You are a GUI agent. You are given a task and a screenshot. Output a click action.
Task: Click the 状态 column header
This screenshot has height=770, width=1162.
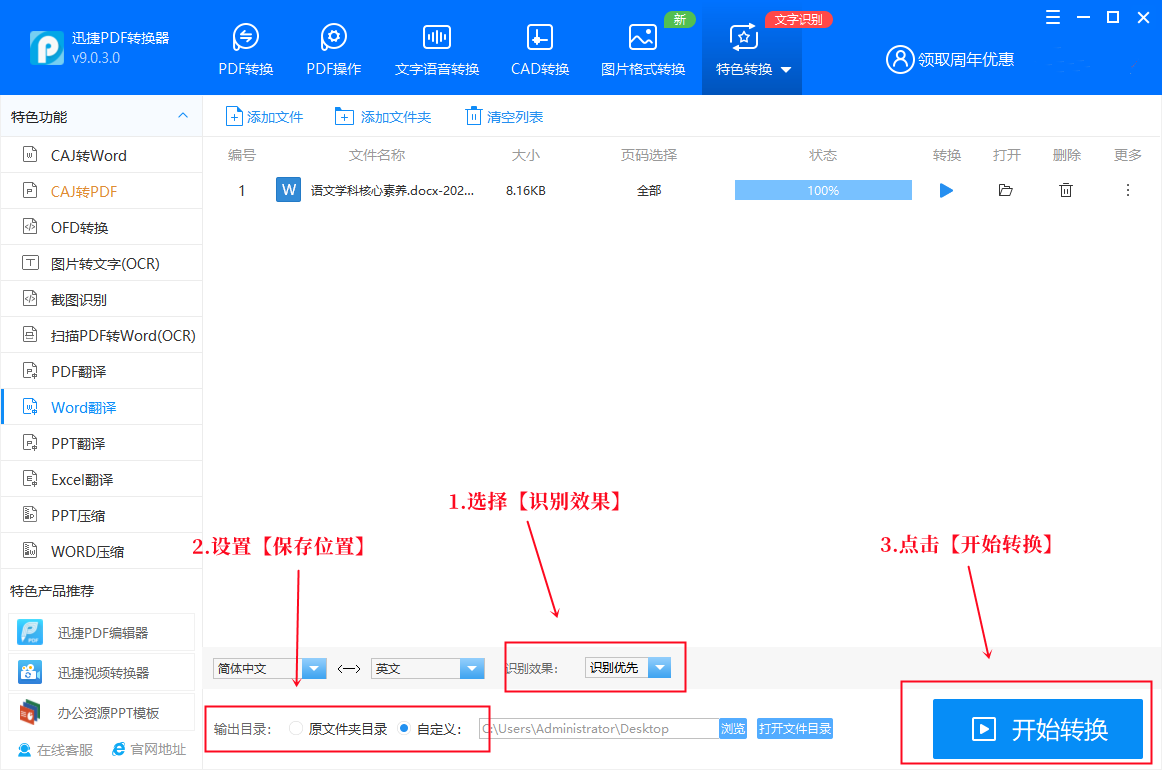pyautogui.click(x=823, y=155)
